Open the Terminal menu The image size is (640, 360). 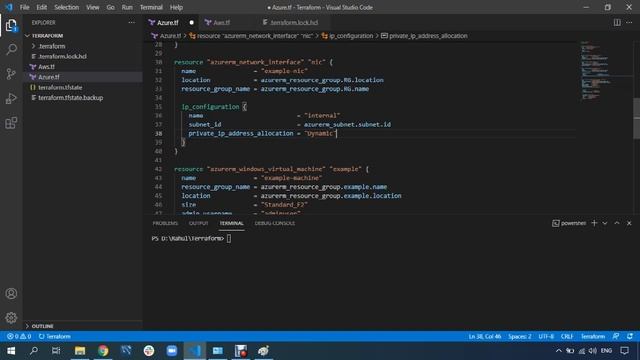[x=151, y=7]
